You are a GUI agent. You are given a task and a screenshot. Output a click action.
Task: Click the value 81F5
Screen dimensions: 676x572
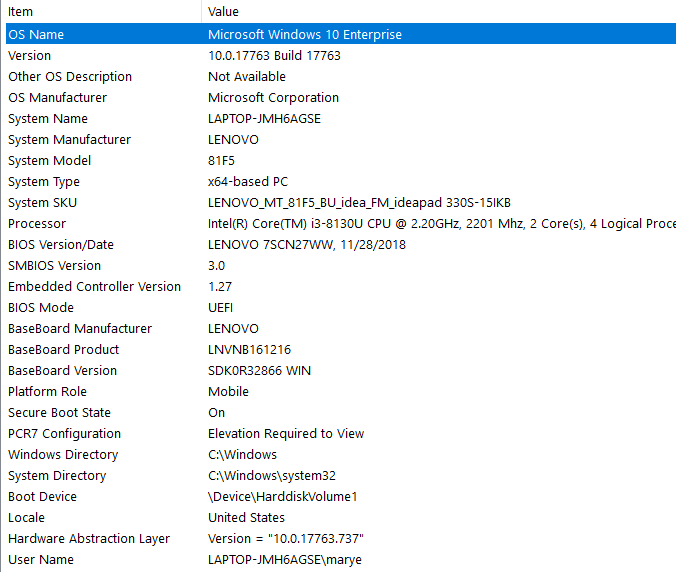[221, 161]
